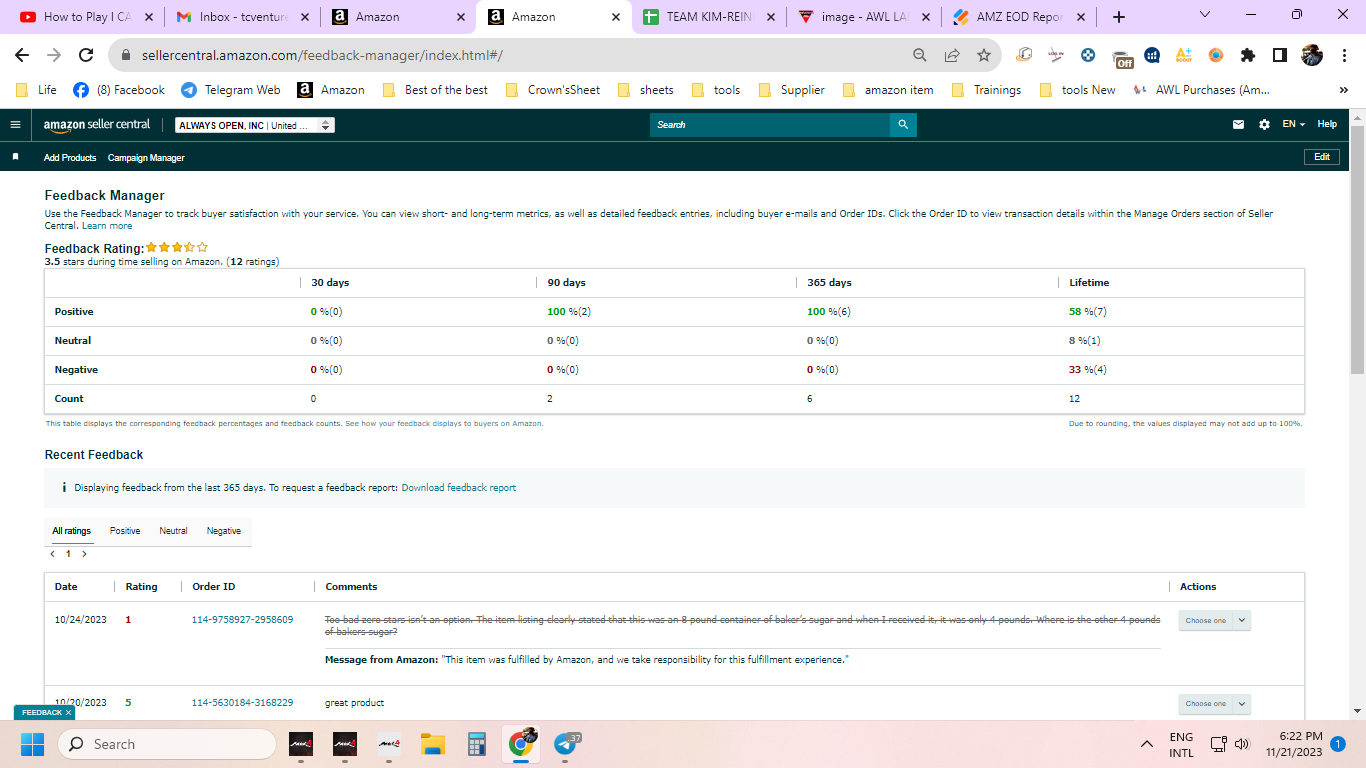This screenshot has width=1366, height=768.
Task: Go to previous feedback page arrow
Action: pos(52,554)
